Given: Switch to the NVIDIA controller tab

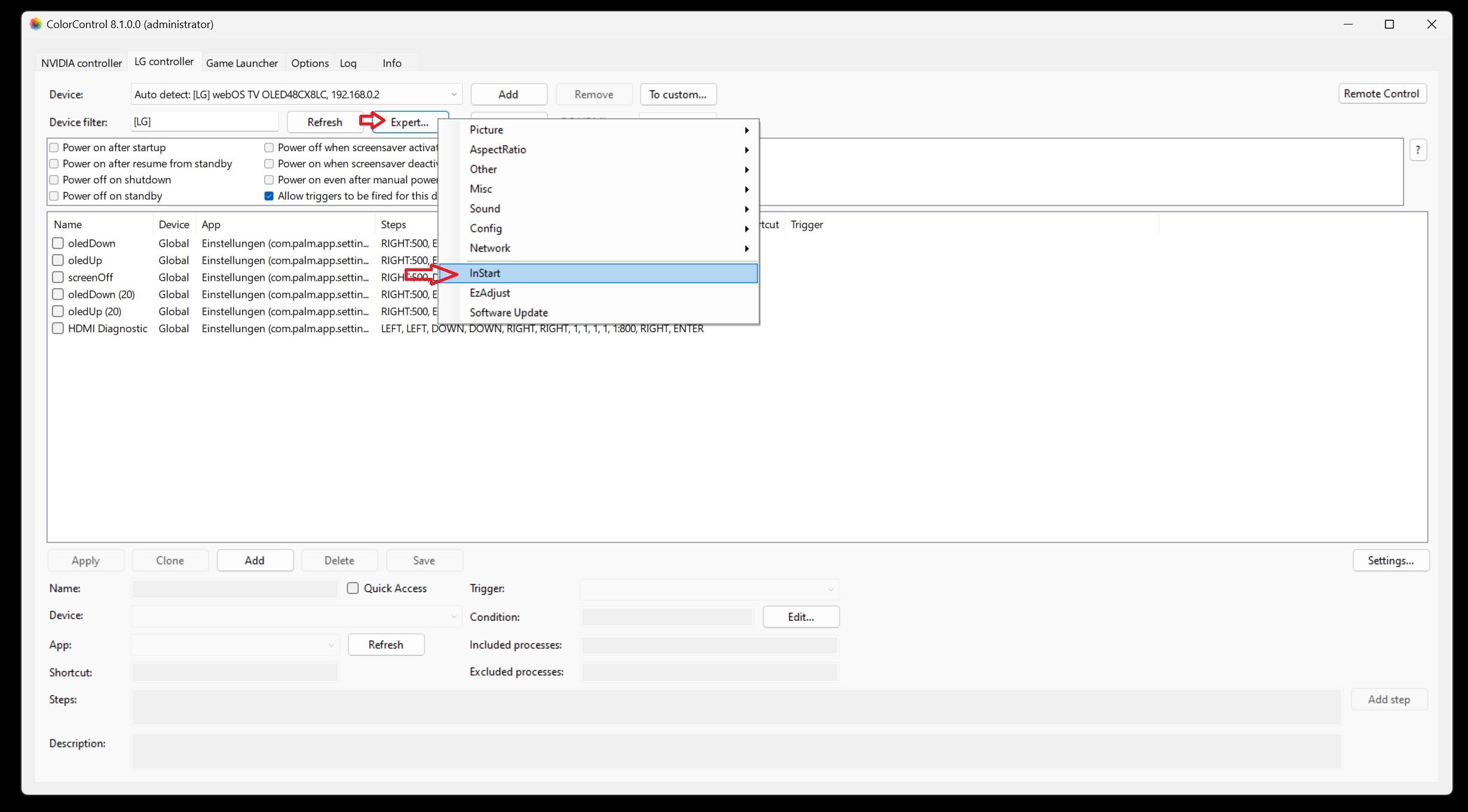Looking at the screenshot, I should point(81,63).
